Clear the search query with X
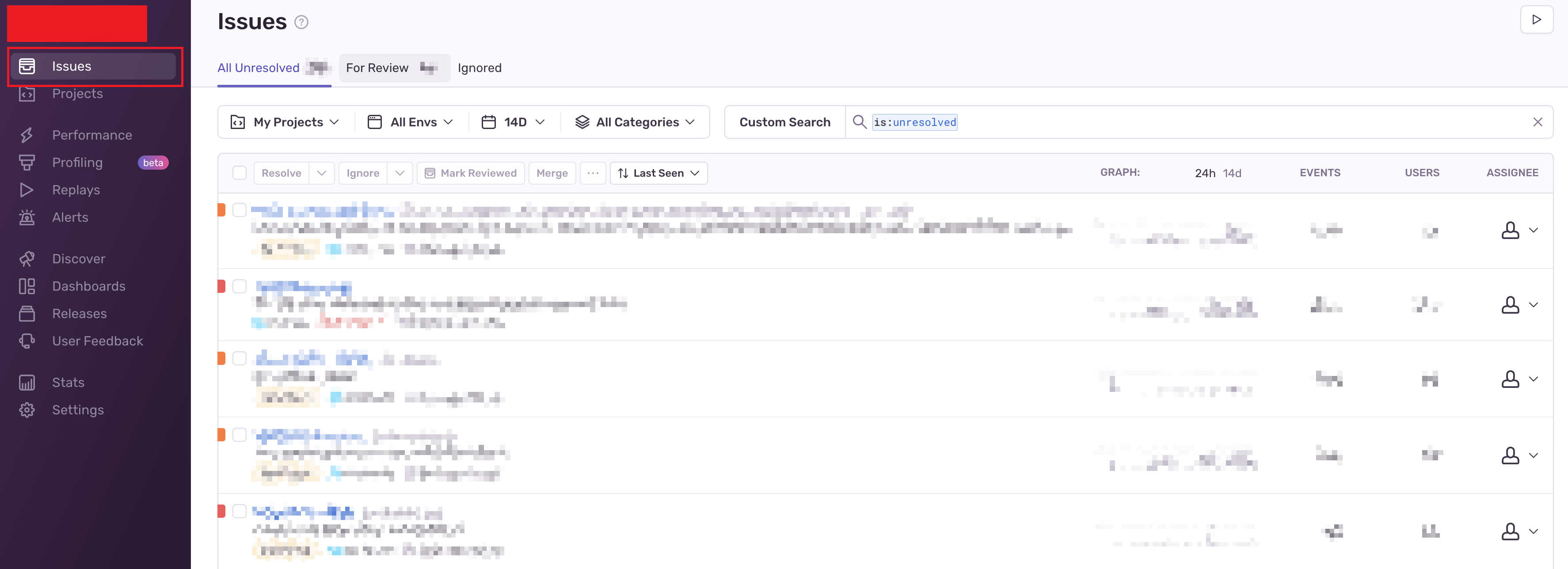Viewport: 1568px width, 569px height. coord(1538,122)
